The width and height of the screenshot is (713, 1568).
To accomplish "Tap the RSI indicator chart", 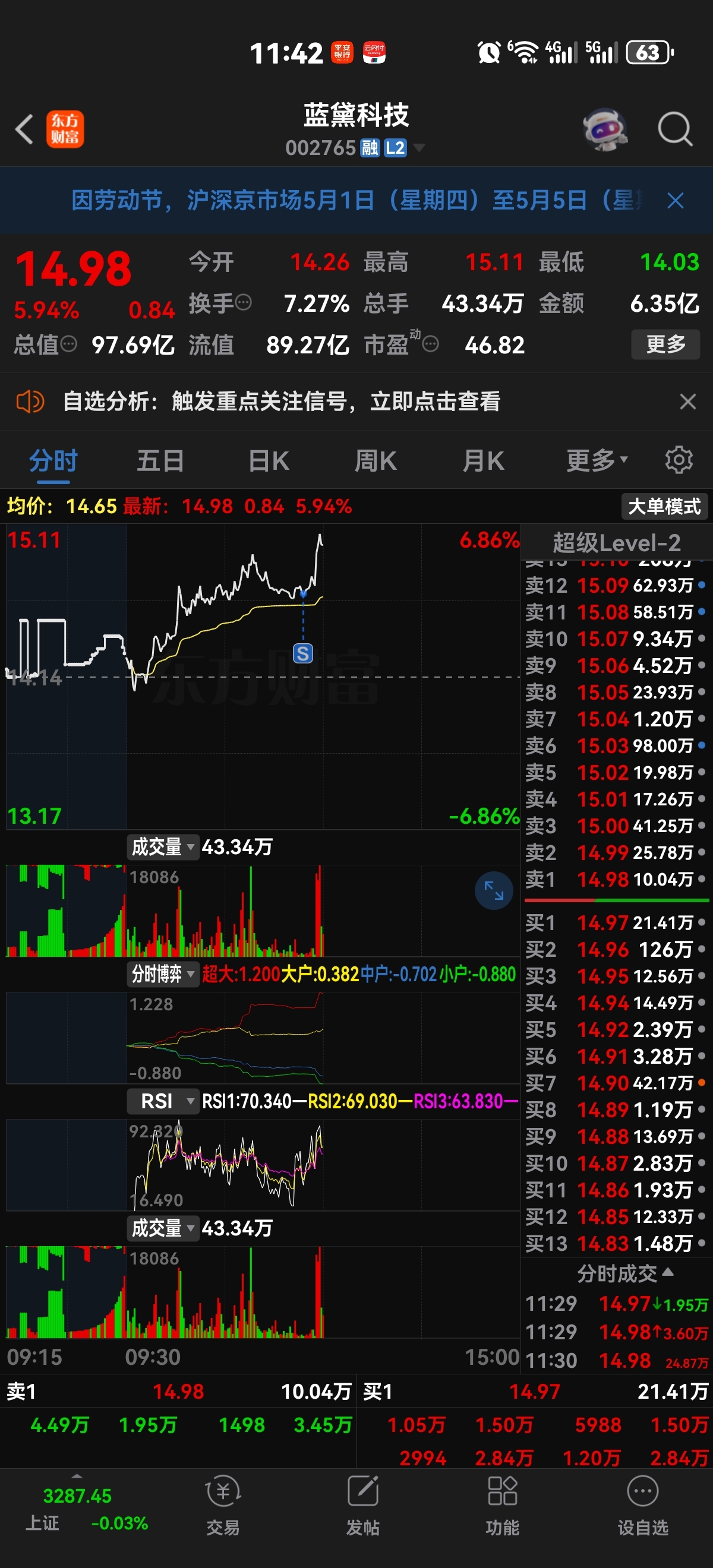I will [263, 1165].
